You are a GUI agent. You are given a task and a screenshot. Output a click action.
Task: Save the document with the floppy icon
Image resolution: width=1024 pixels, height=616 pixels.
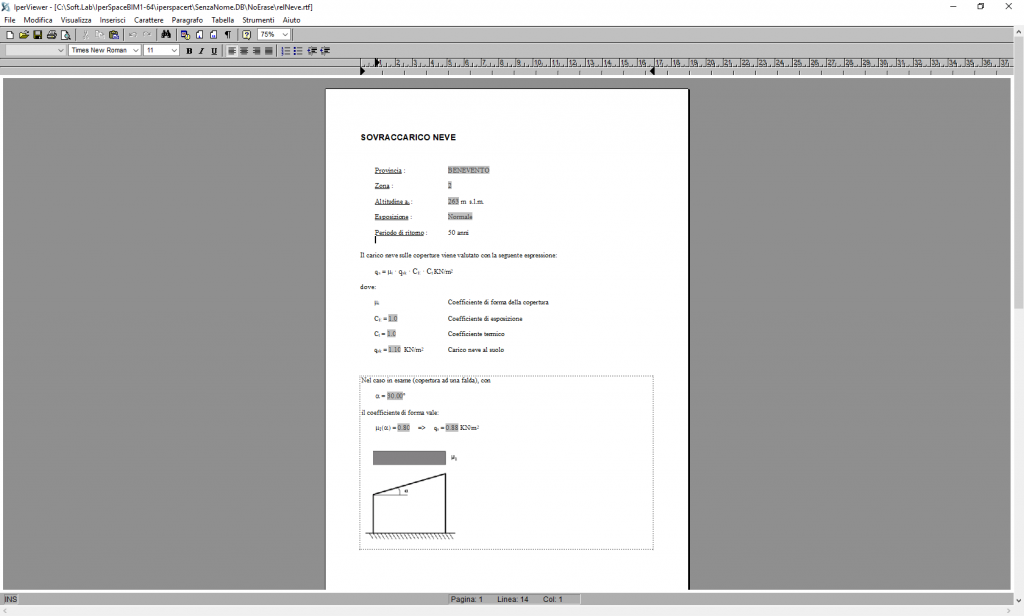(37, 35)
